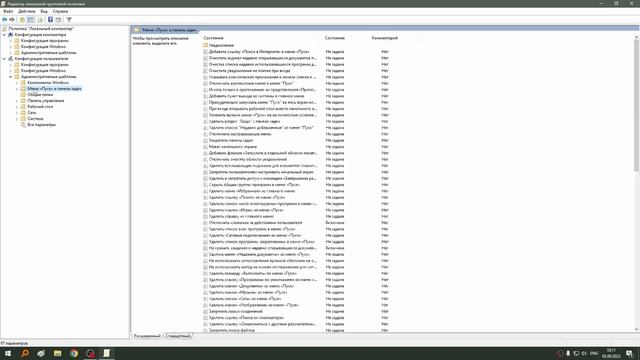This screenshot has height=360, width=640.
Task: Click the Filter funnel toolbar icon
Action: [69, 20]
